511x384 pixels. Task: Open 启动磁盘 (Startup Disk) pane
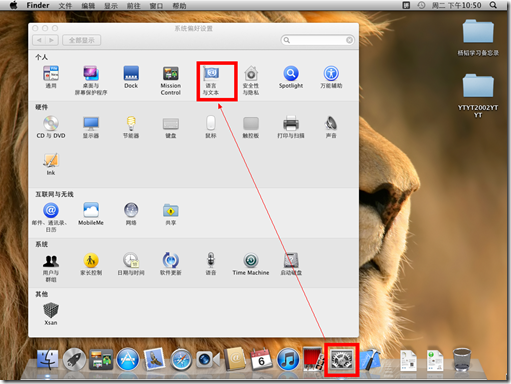coord(291,264)
